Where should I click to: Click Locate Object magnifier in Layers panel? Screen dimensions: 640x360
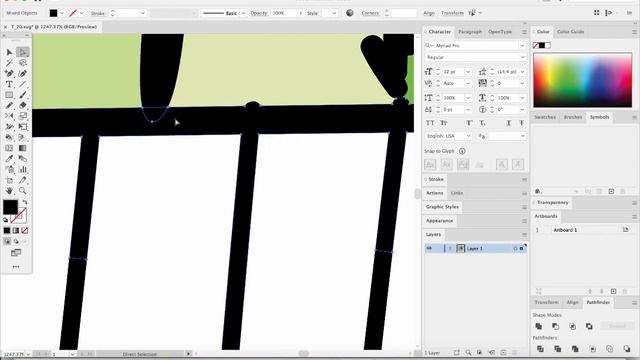pyautogui.click(x=468, y=352)
